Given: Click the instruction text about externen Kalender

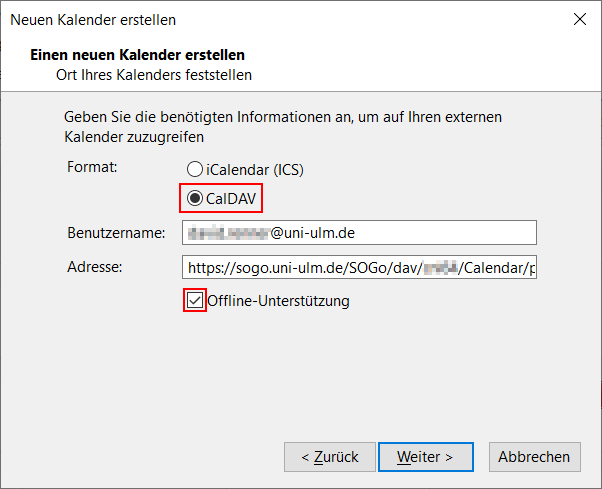Looking at the screenshot, I should [282, 126].
